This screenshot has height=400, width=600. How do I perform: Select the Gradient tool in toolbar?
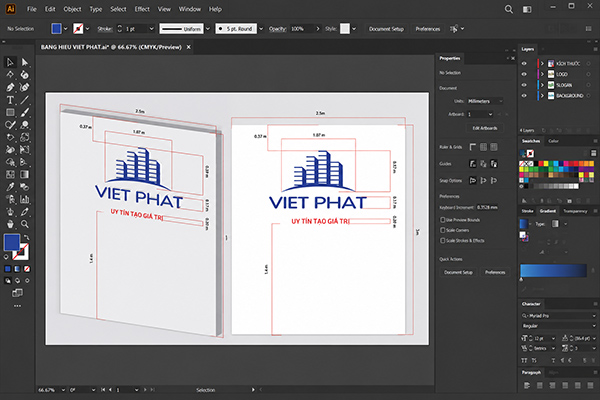pos(24,175)
